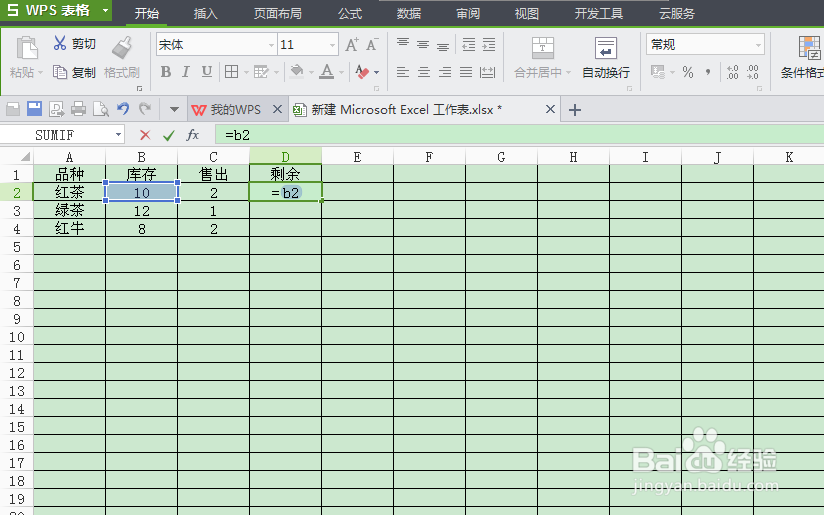The height and width of the screenshot is (515, 824).
Task: Apply cell borders with the border icon
Action: (x=231, y=71)
